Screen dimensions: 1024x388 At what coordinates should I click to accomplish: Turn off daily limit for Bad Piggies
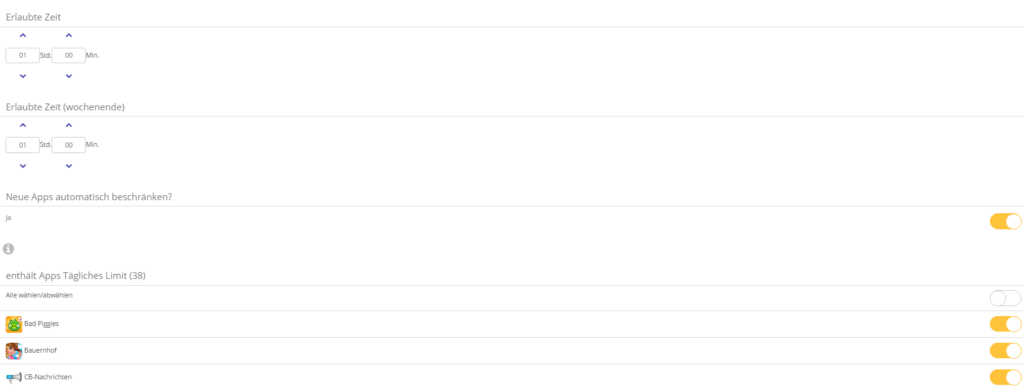click(x=1006, y=324)
